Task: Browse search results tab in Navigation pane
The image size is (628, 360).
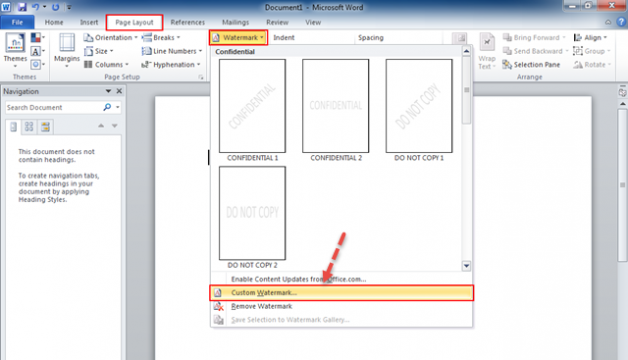Action: pyautogui.click(x=45, y=127)
